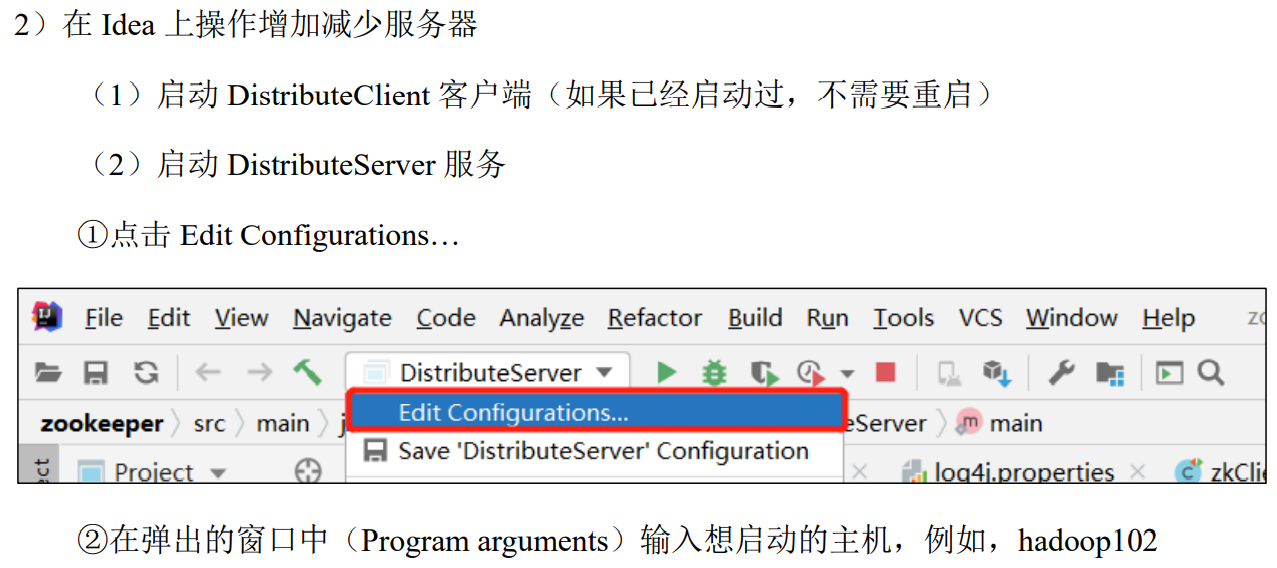
Task: Open the VCS menu
Action: click(x=980, y=318)
